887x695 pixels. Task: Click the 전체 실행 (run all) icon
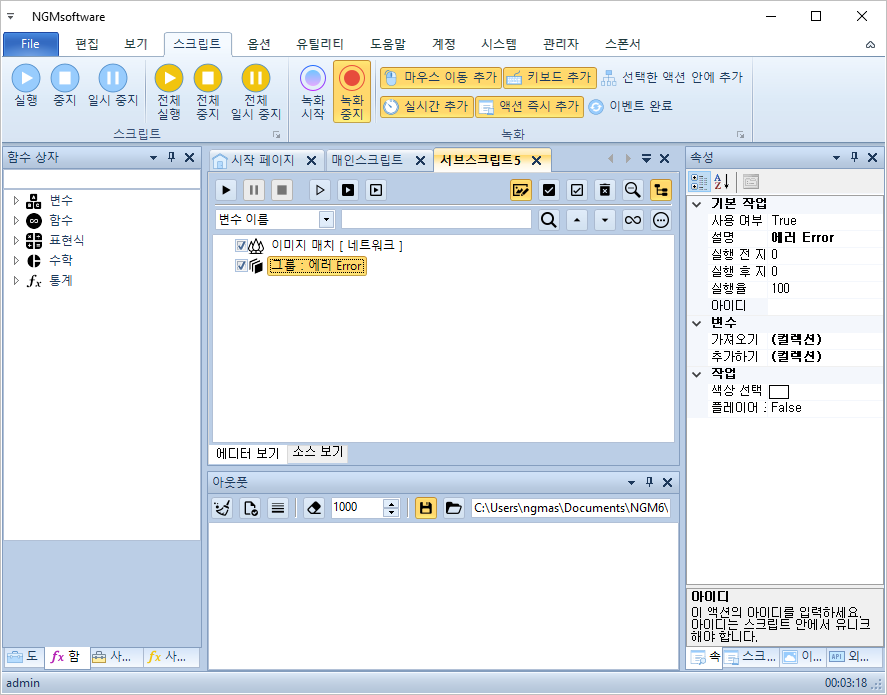pyautogui.click(x=169, y=78)
